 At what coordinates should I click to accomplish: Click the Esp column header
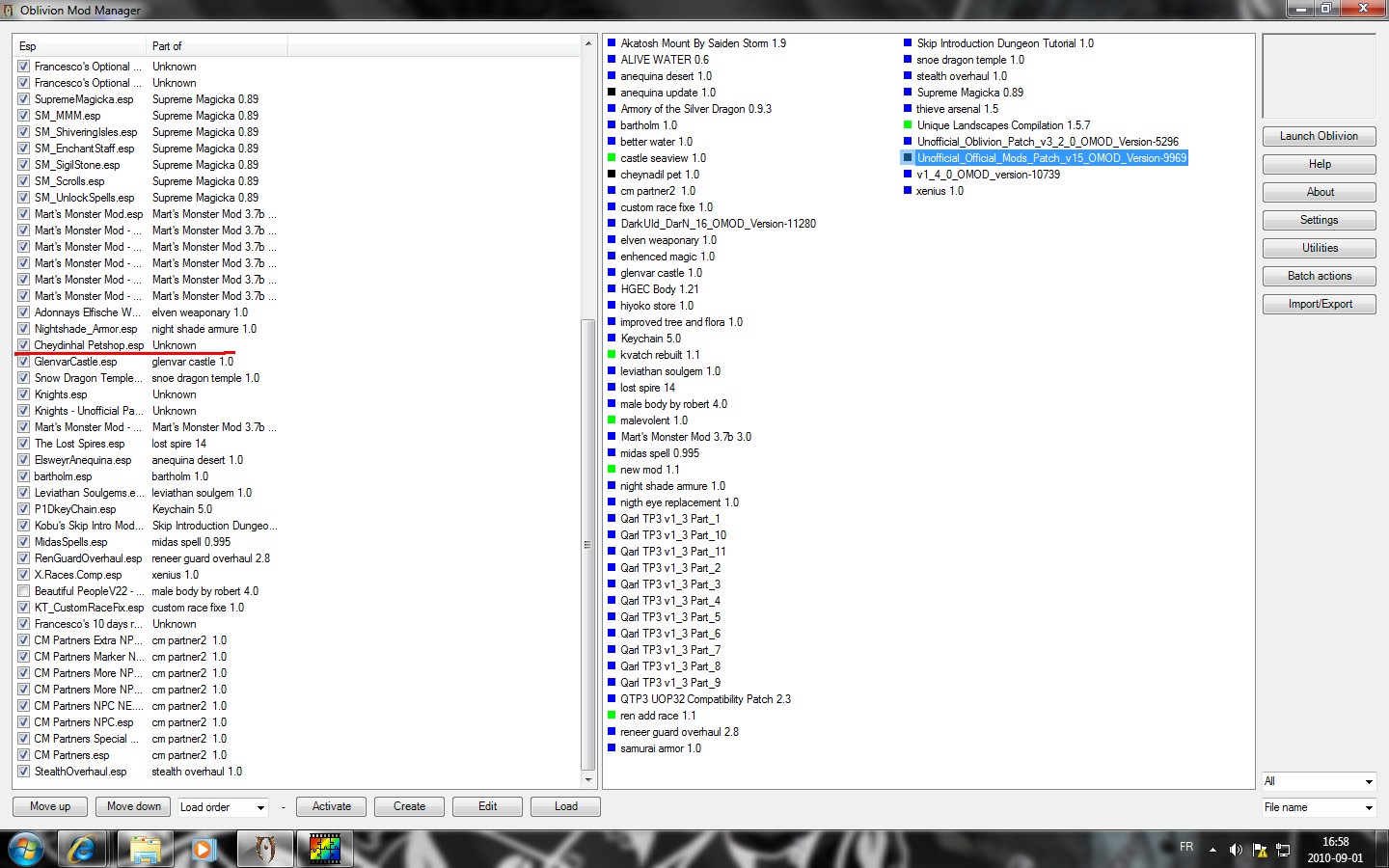click(80, 46)
